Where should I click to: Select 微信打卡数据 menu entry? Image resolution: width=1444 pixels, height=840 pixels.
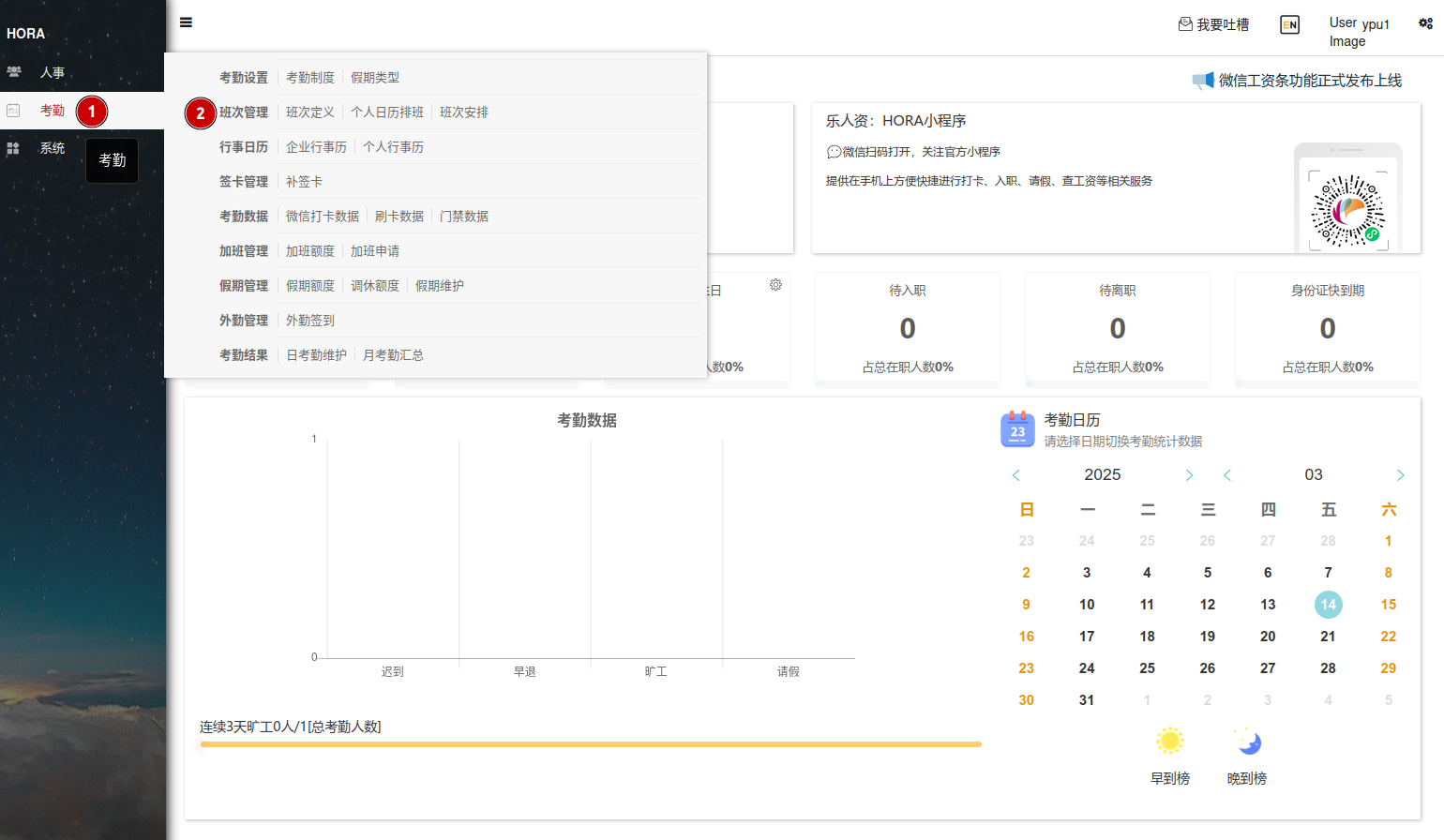(322, 217)
